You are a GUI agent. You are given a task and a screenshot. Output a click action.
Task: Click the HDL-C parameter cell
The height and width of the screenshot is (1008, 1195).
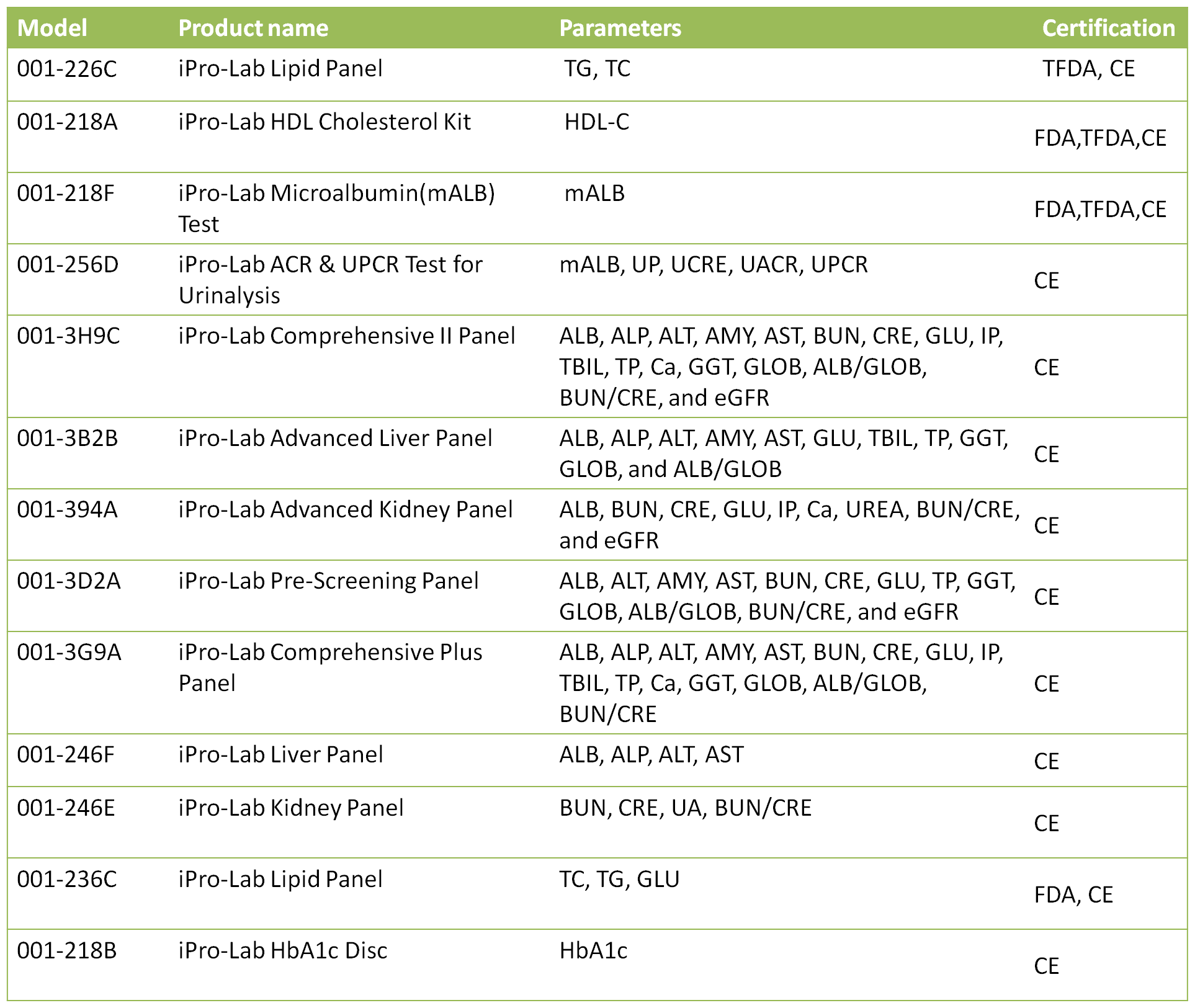tap(597, 122)
